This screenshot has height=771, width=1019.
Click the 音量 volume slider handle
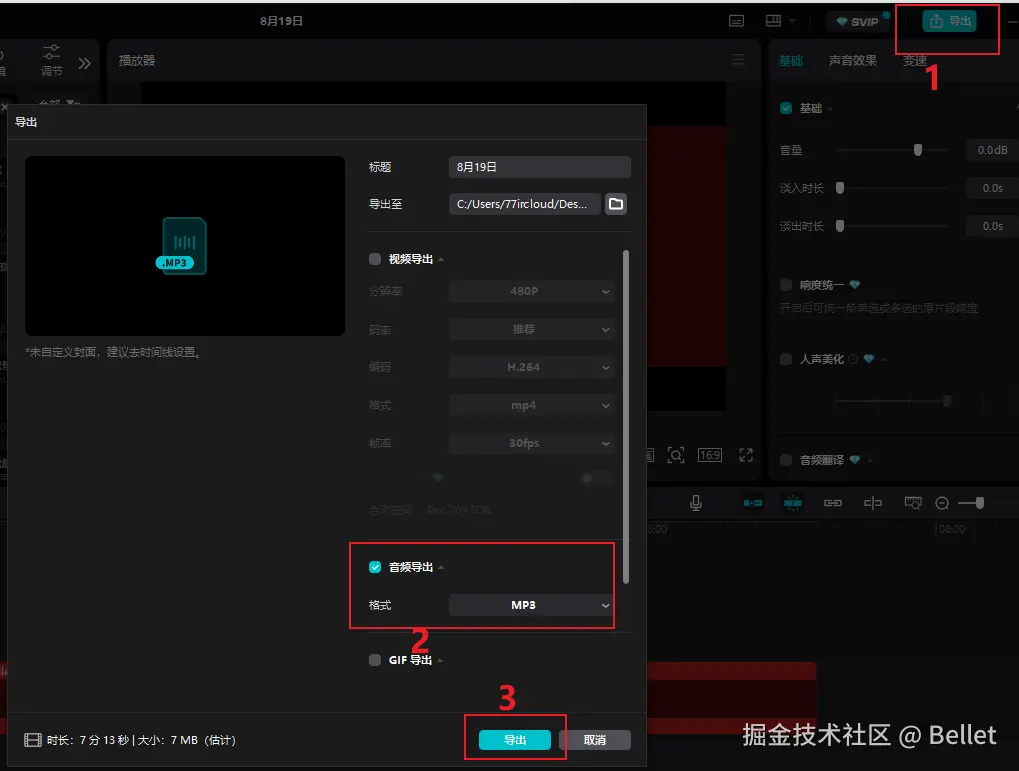[918, 150]
